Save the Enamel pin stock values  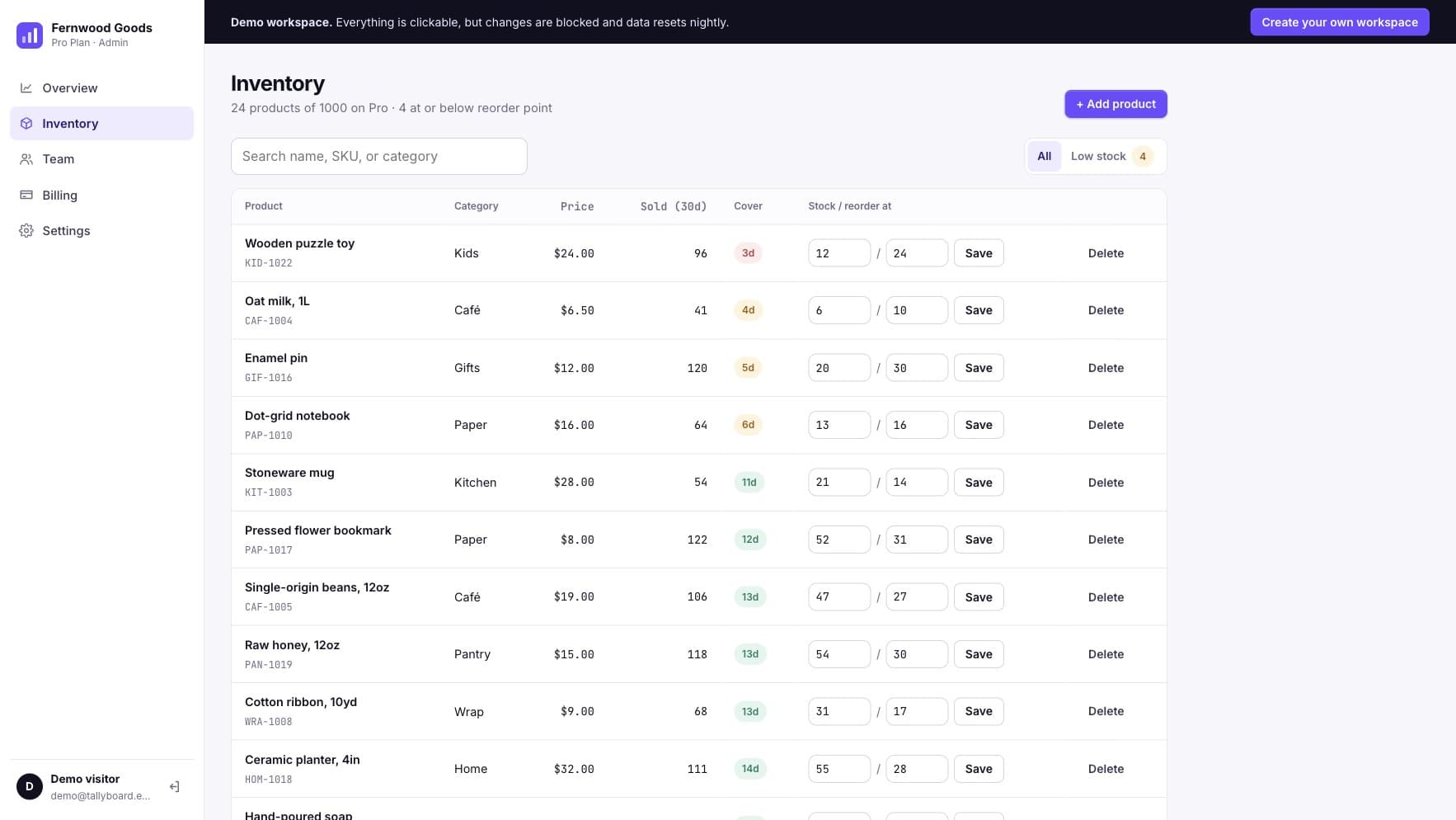979,368
